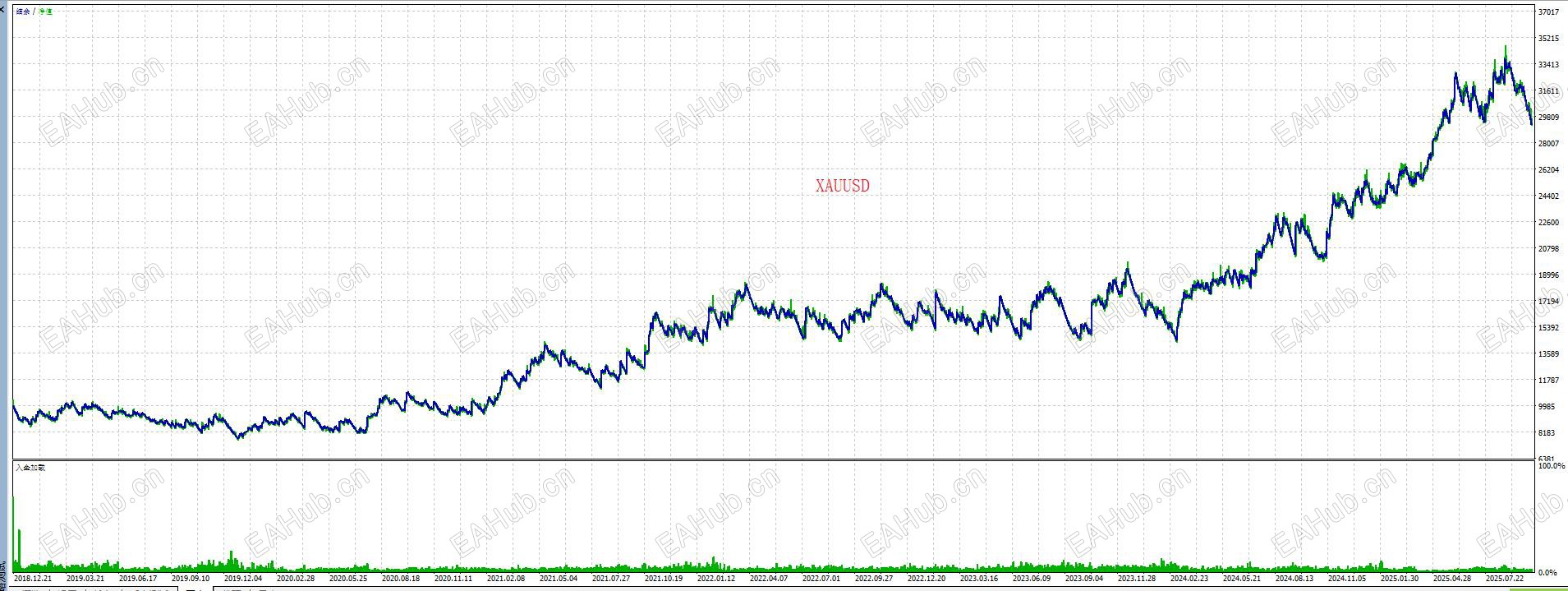The image size is (1568, 591).
Task: Click the 31611 scale label
Action: pos(1548,91)
